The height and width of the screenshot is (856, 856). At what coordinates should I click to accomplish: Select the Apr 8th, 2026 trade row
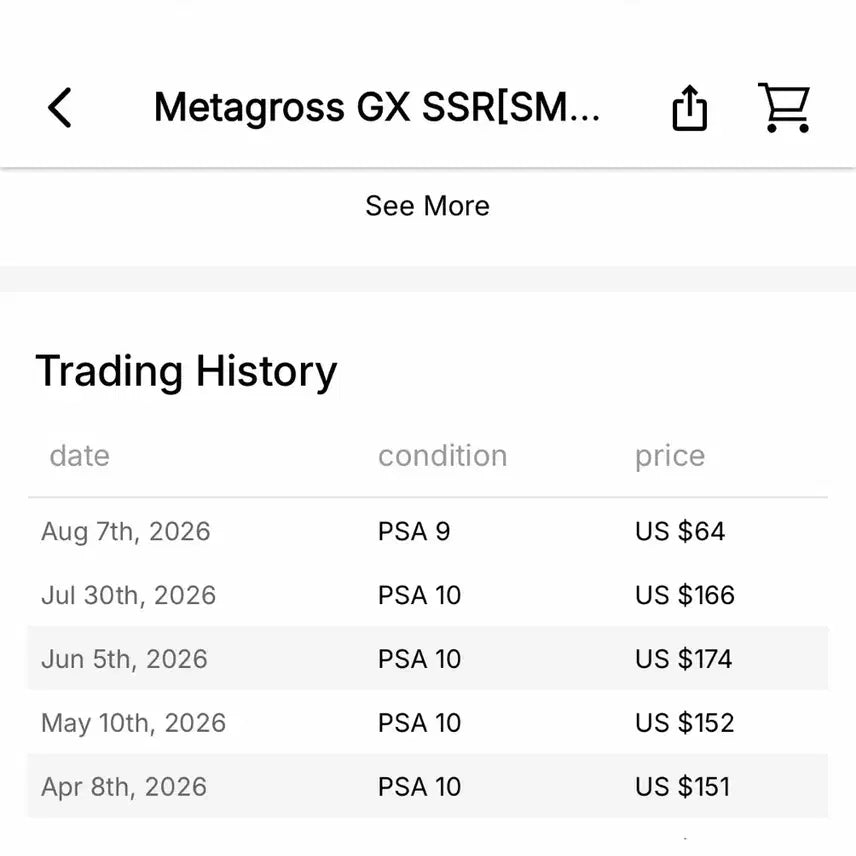[428, 786]
